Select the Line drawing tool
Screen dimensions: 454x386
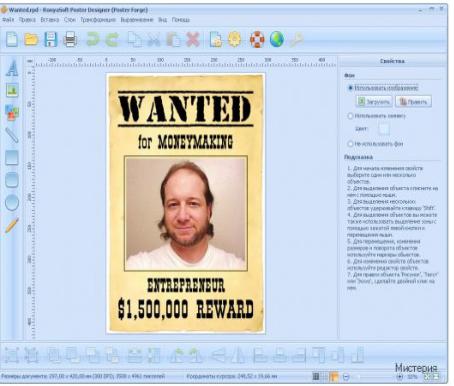click(12, 135)
